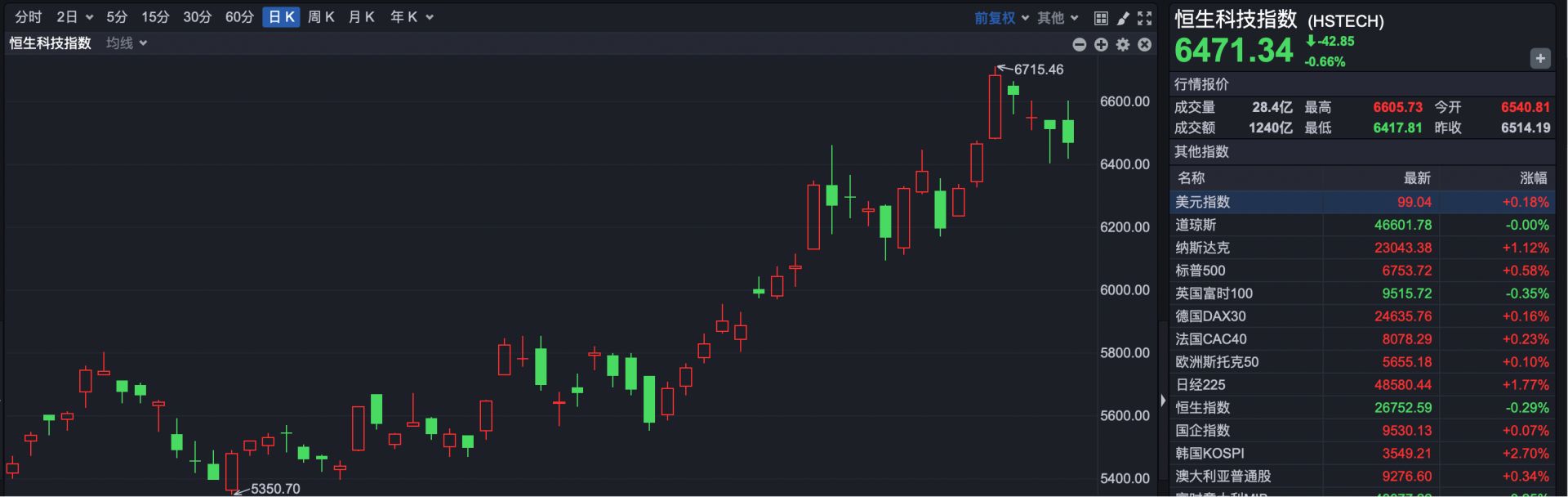Select the 60分 timeframe
The image size is (1568, 497).
pos(239,17)
